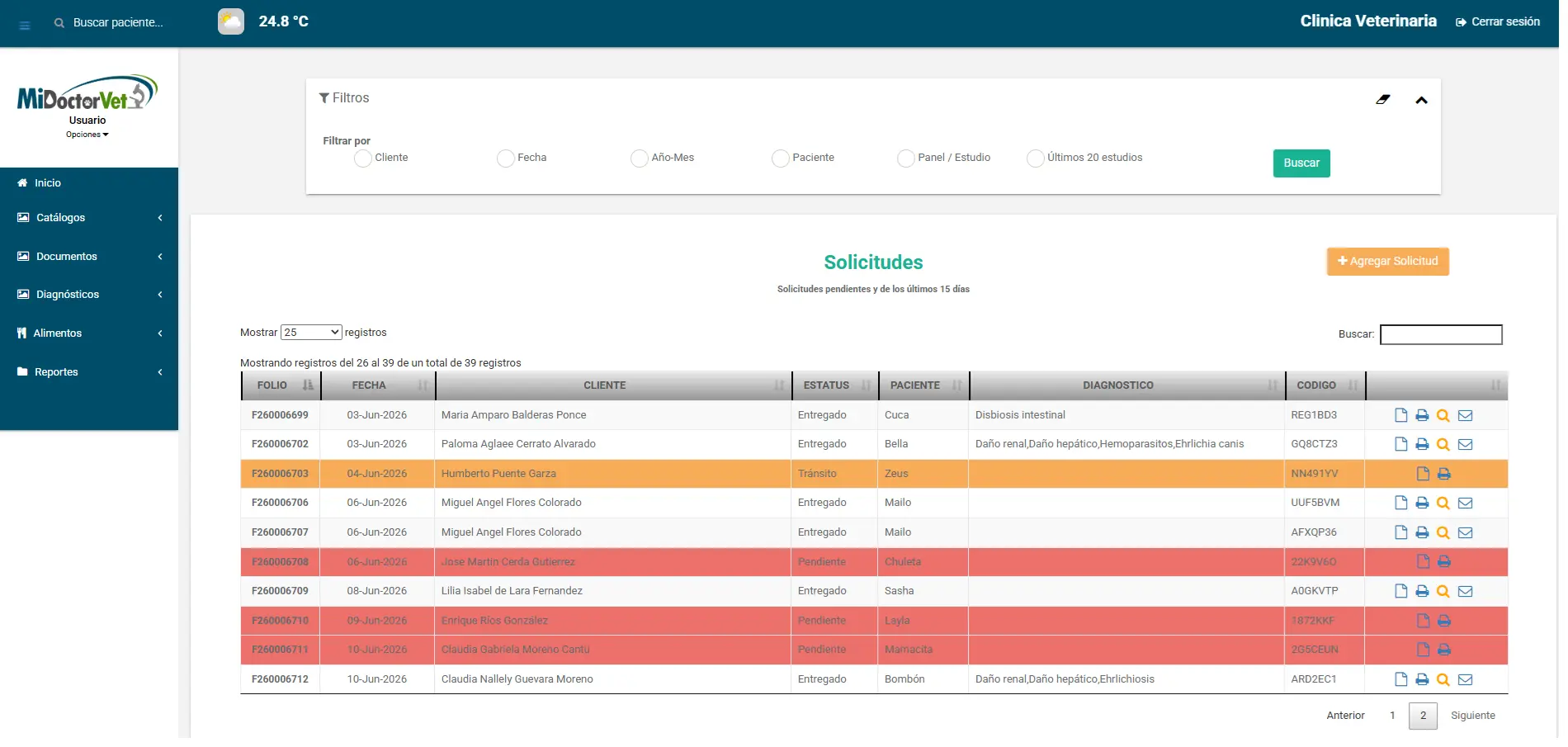View details magnifier for F260006699

1443,415
